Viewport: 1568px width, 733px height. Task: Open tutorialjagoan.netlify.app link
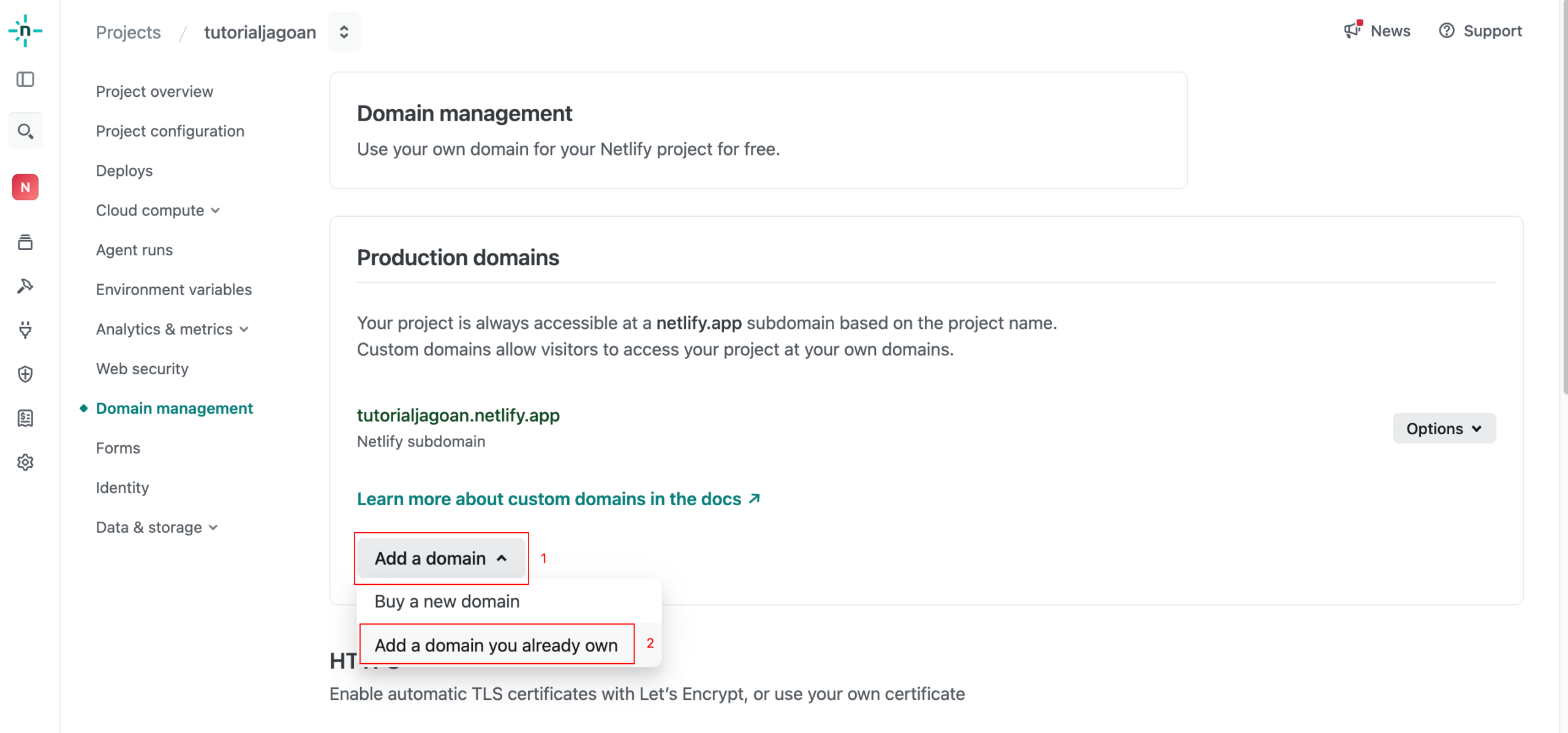[458, 415]
